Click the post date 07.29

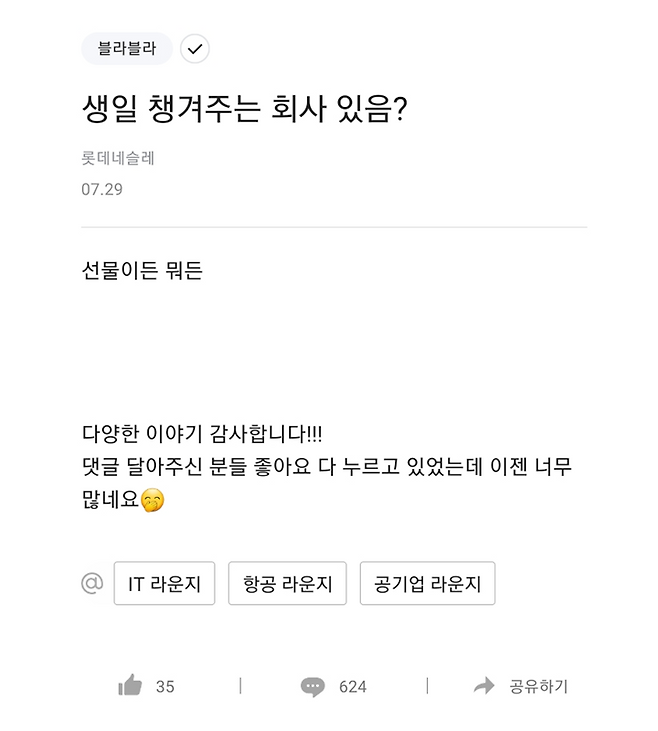(x=102, y=189)
